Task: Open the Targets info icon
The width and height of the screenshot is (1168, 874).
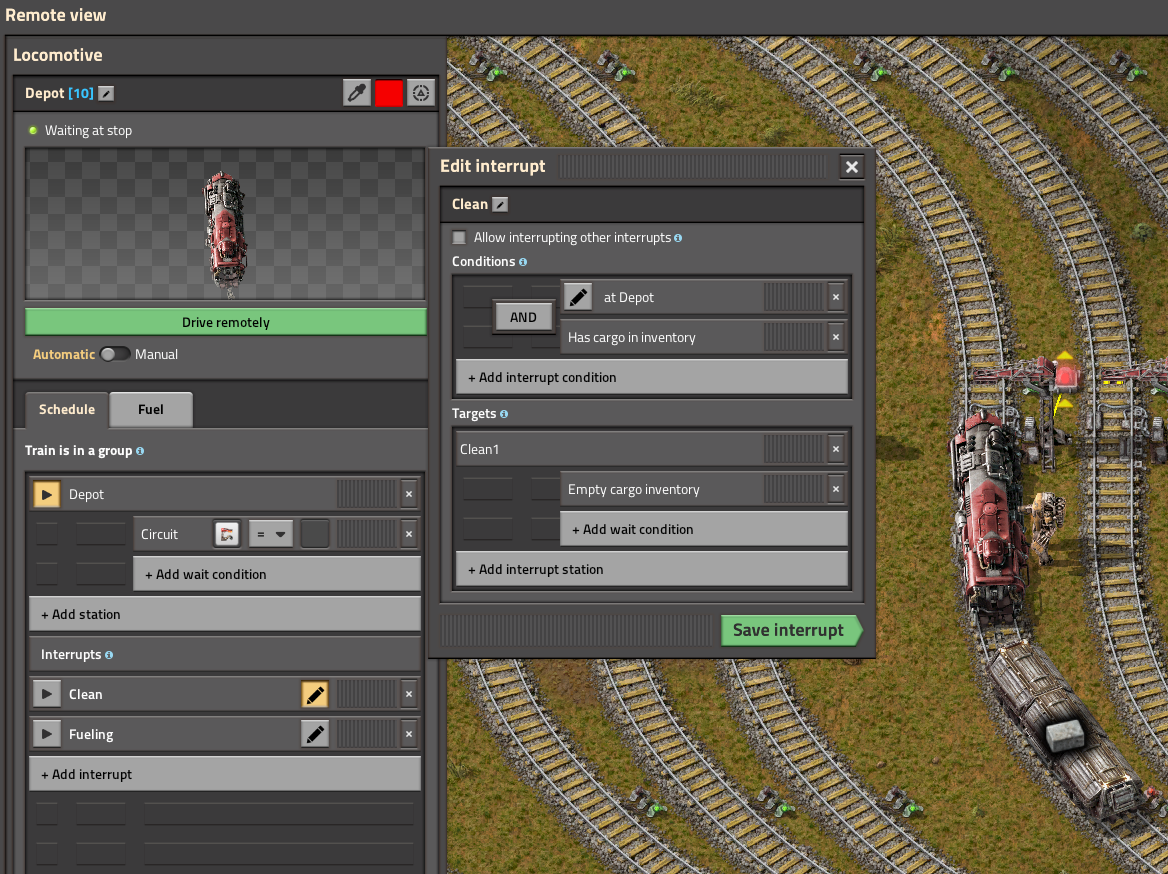Action: click(504, 414)
